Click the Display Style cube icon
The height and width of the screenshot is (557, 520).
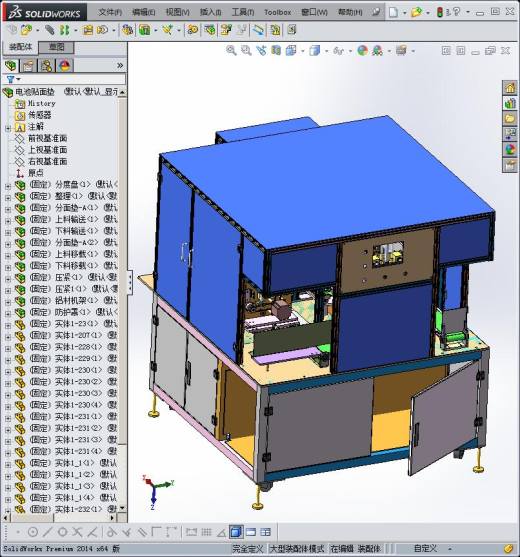point(315,50)
